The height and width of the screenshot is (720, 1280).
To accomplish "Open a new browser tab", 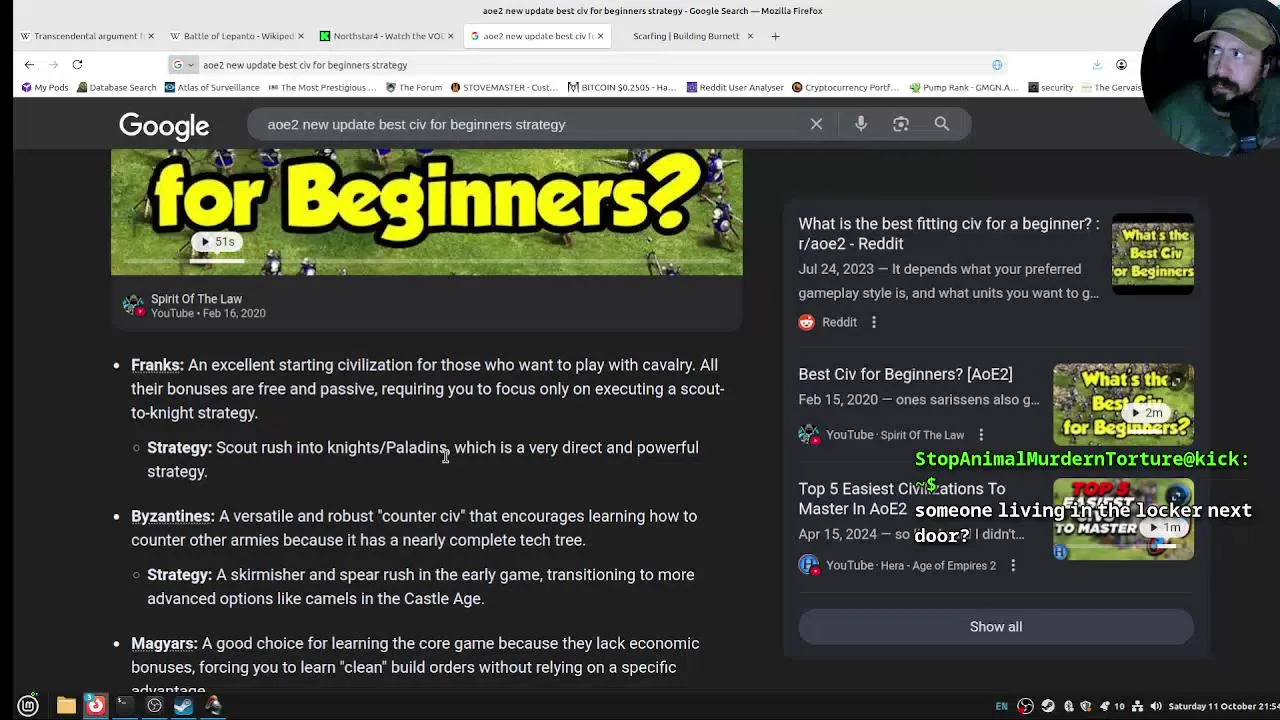I will click(775, 36).
